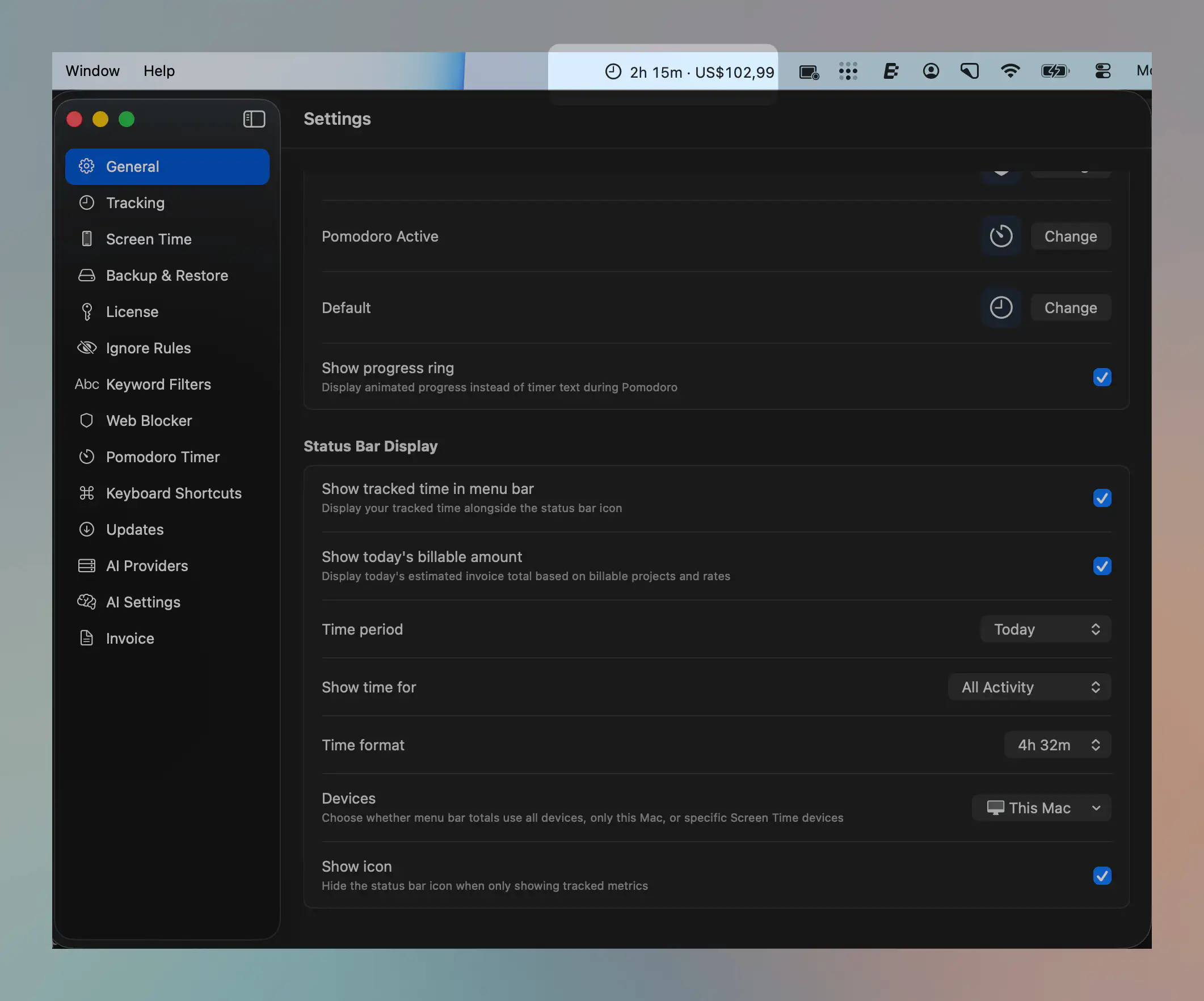The image size is (1204, 1001).
Task: Click the Screen Time phone icon
Action: coord(87,239)
